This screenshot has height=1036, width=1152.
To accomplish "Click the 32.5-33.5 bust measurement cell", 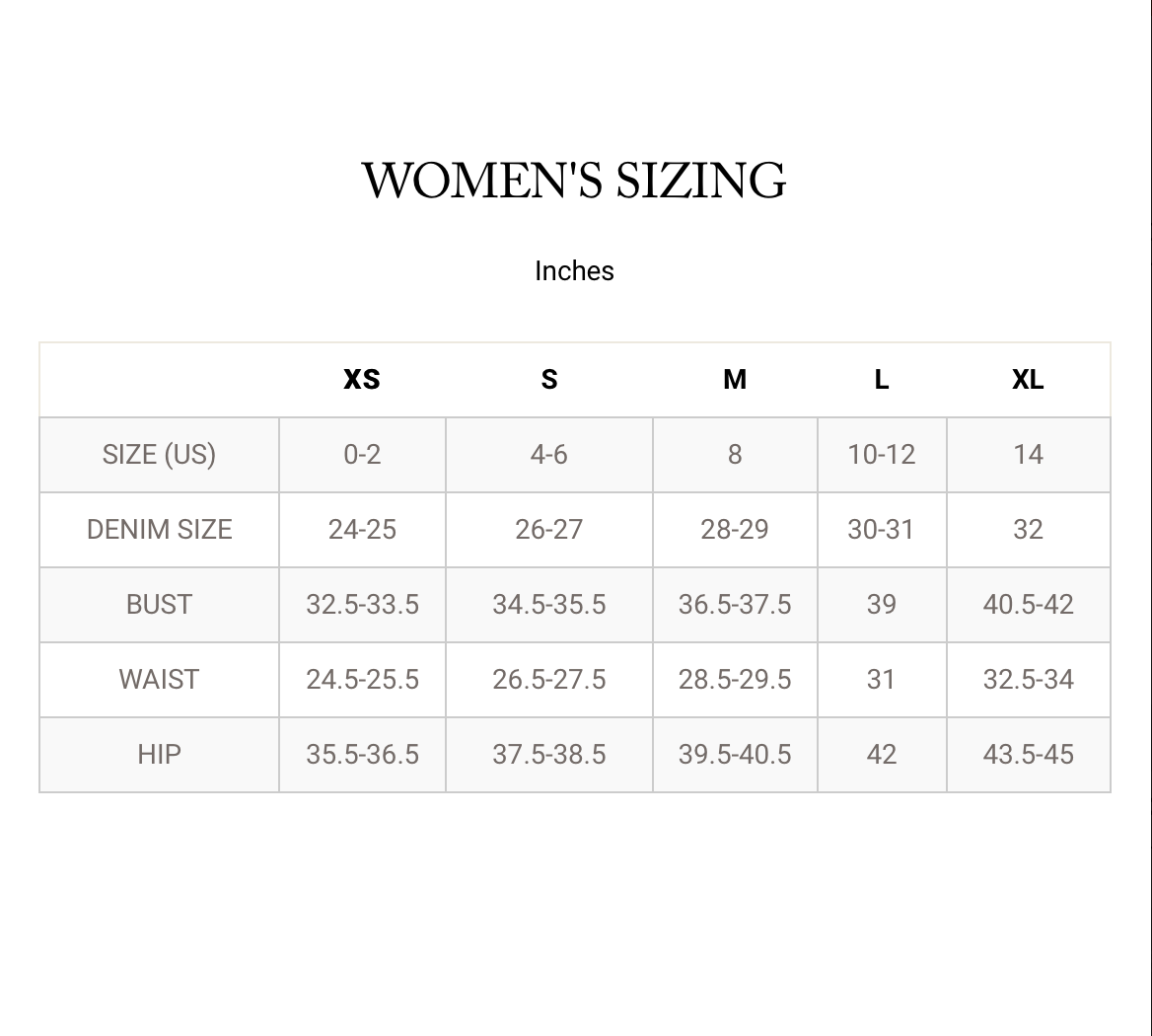I will pos(362,605).
